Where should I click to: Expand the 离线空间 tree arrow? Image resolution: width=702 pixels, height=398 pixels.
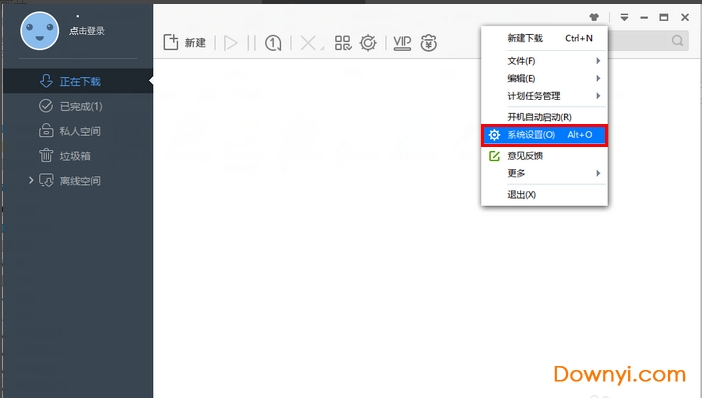31,180
